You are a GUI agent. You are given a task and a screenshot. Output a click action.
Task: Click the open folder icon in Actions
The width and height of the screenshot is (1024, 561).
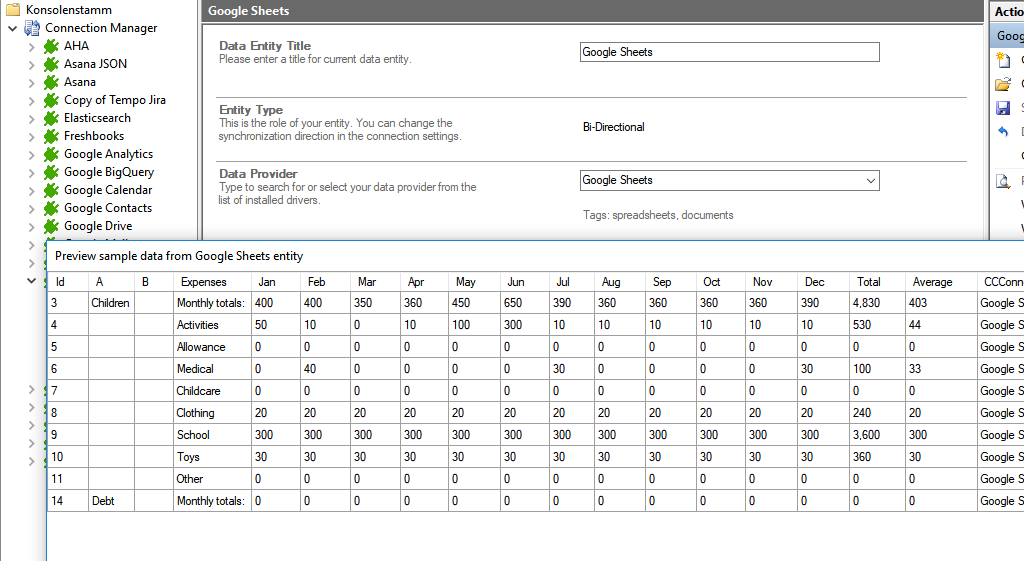point(1003,84)
